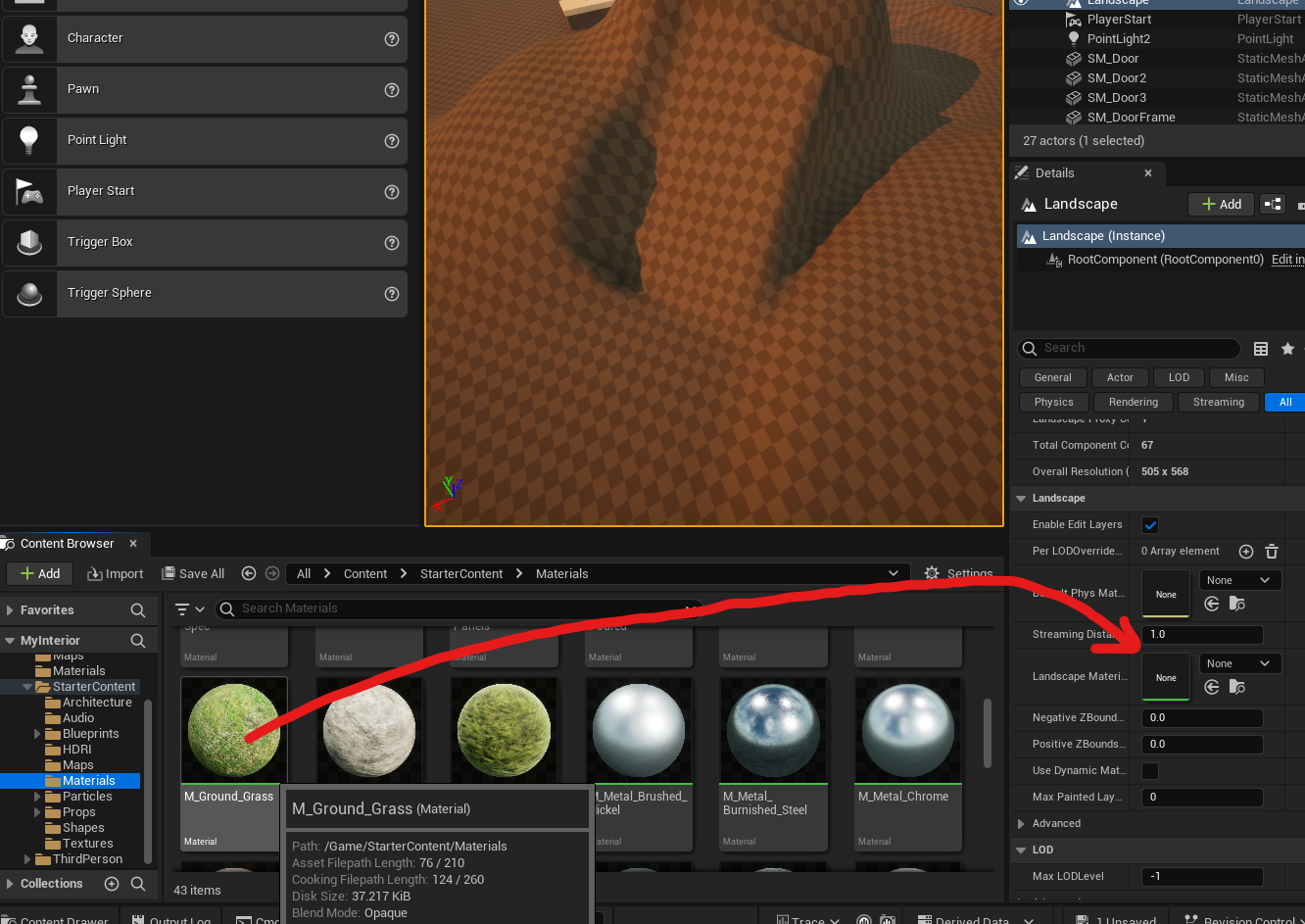Open the content filter options dropdown
This screenshot has height=924, width=1305.
point(189,609)
